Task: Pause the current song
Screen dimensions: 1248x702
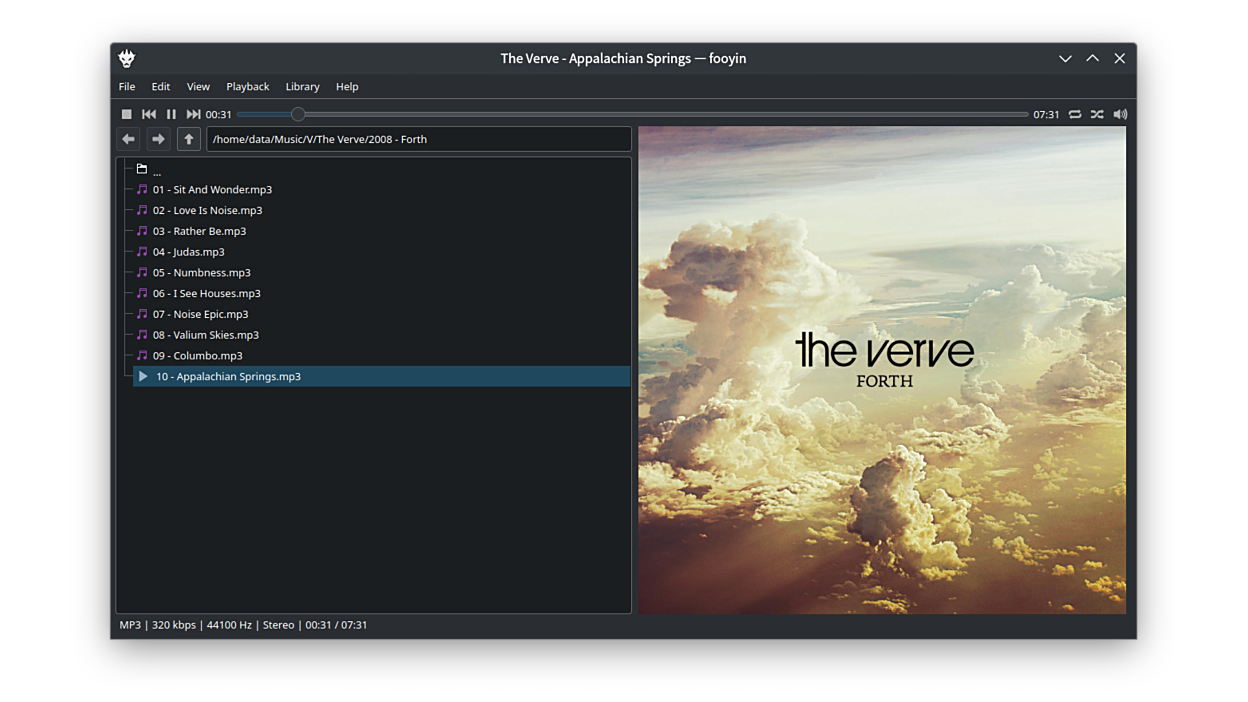Action: [171, 115]
